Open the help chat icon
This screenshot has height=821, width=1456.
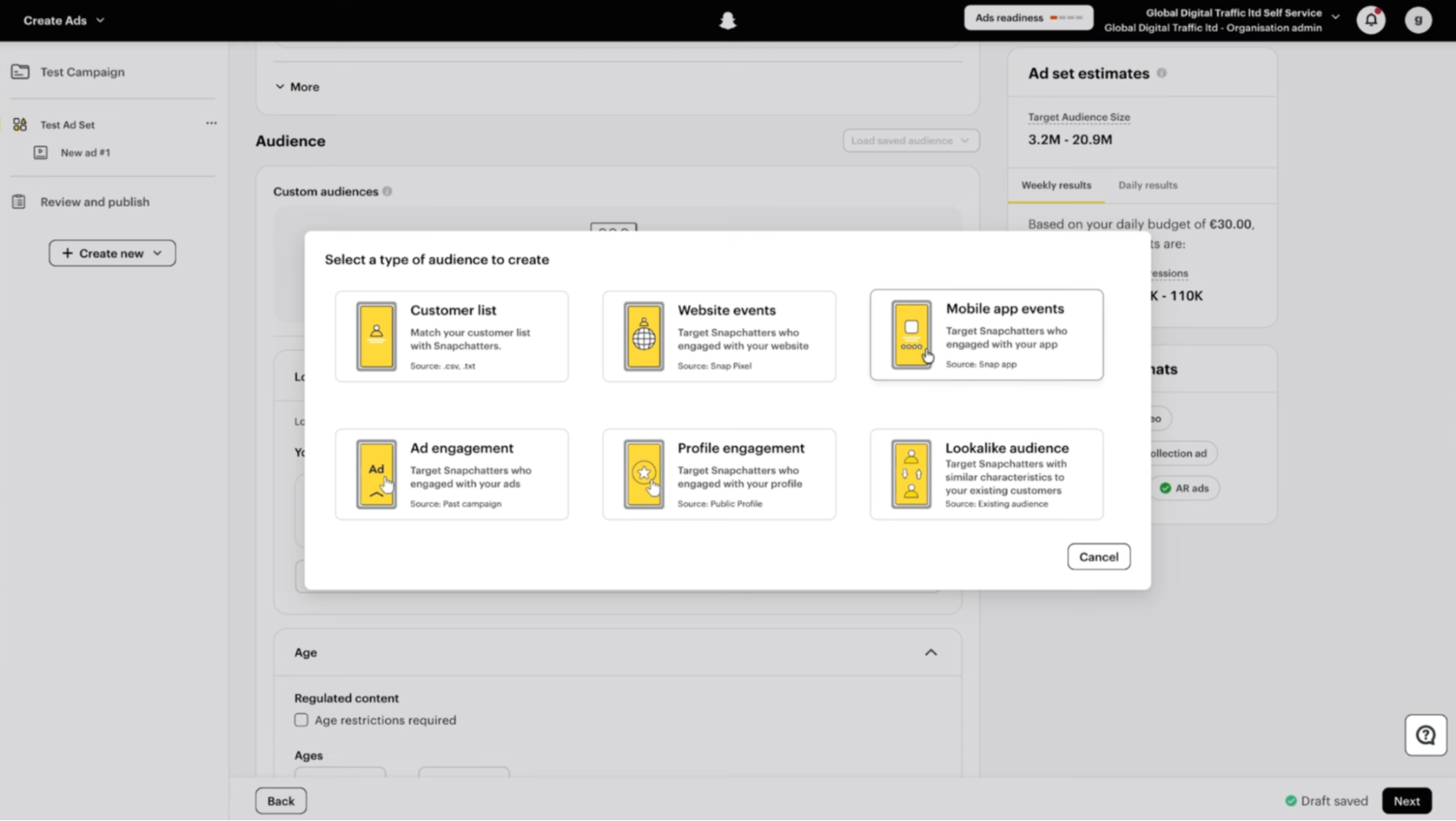coord(1425,735)
